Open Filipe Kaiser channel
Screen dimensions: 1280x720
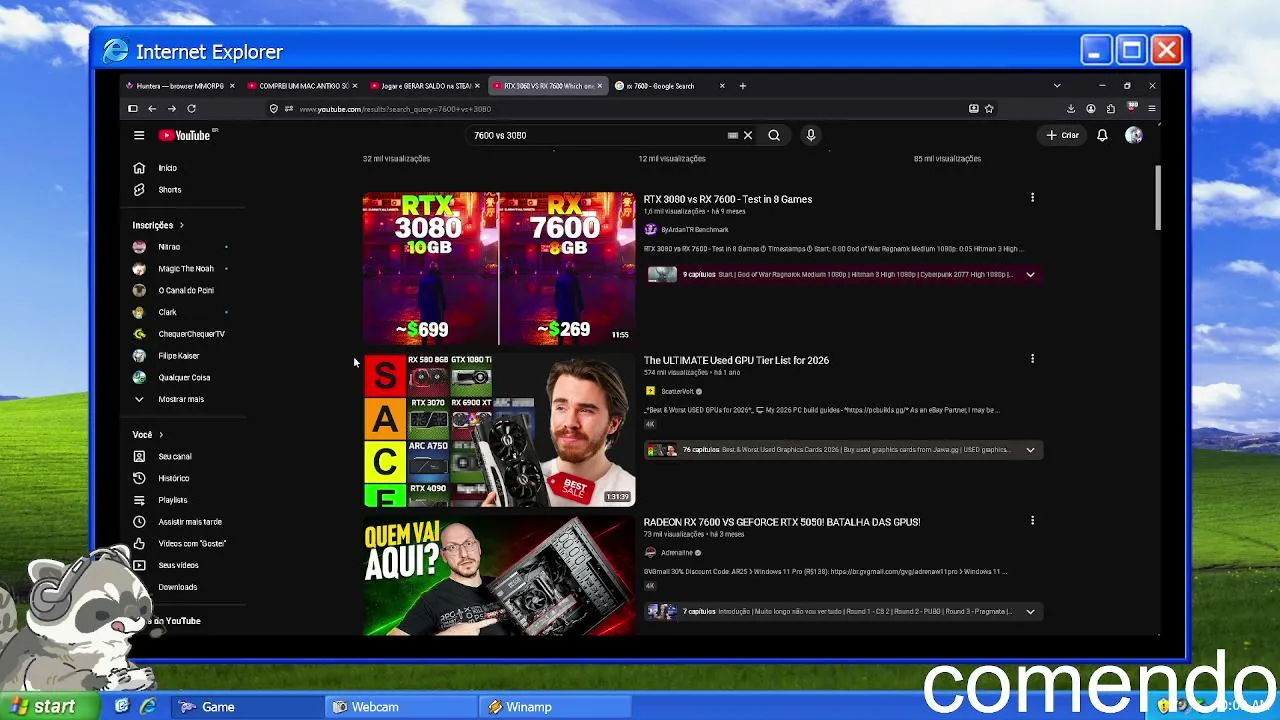pos(178,356)
